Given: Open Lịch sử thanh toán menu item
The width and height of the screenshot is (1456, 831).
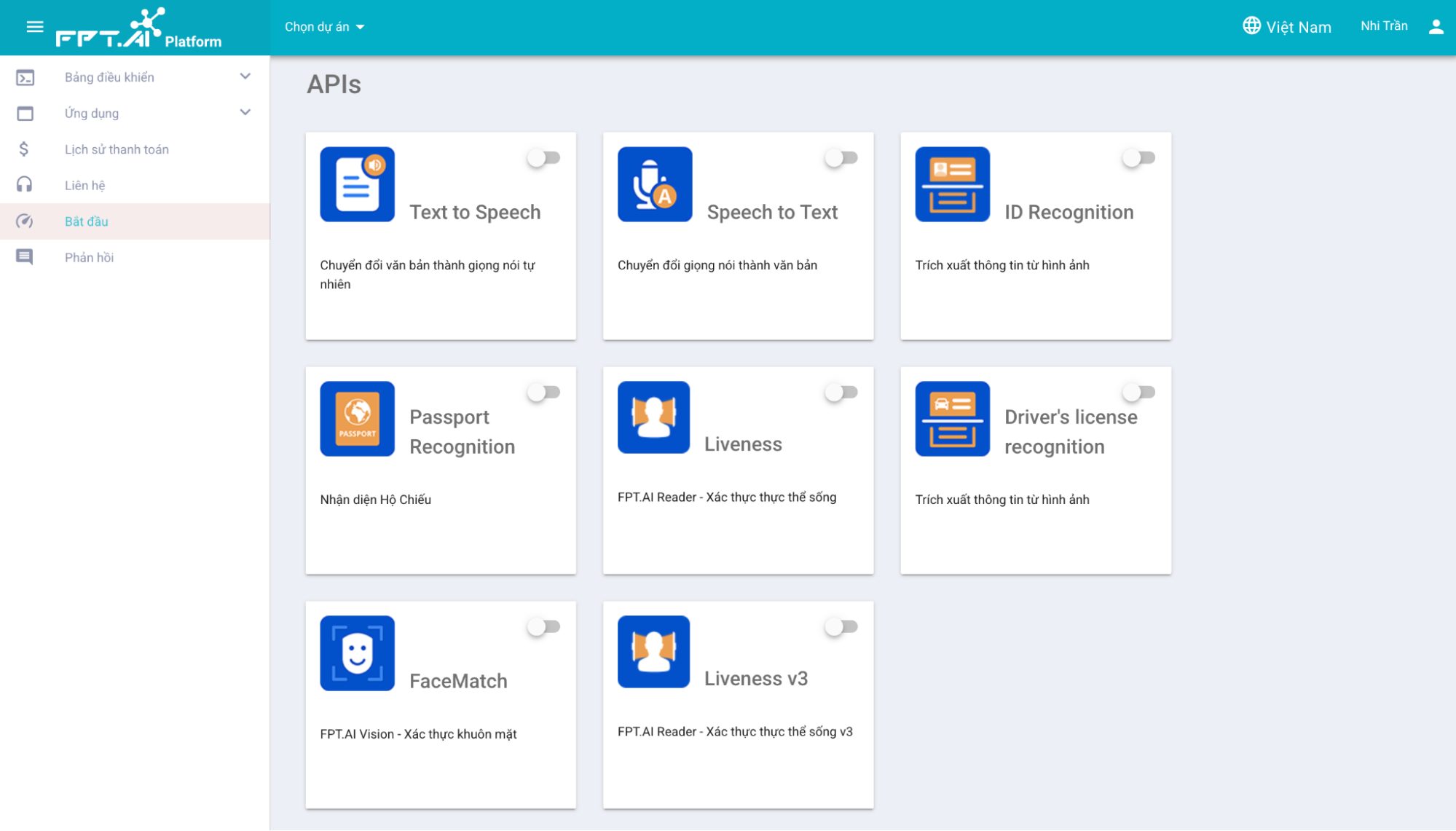Looking at the screenshot, I should click(117, 149).
